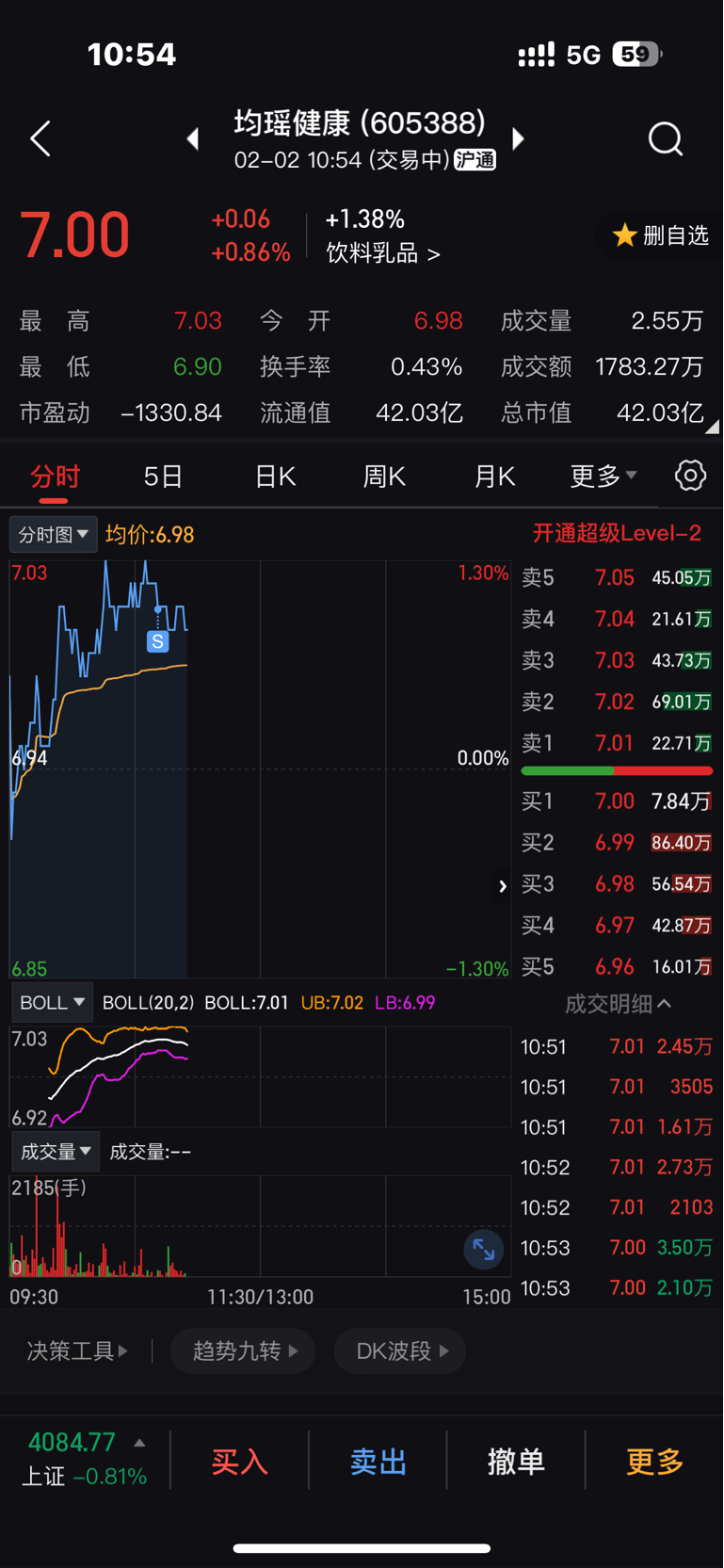Tap the volume bars sub-chart

tap(260, 1226)
